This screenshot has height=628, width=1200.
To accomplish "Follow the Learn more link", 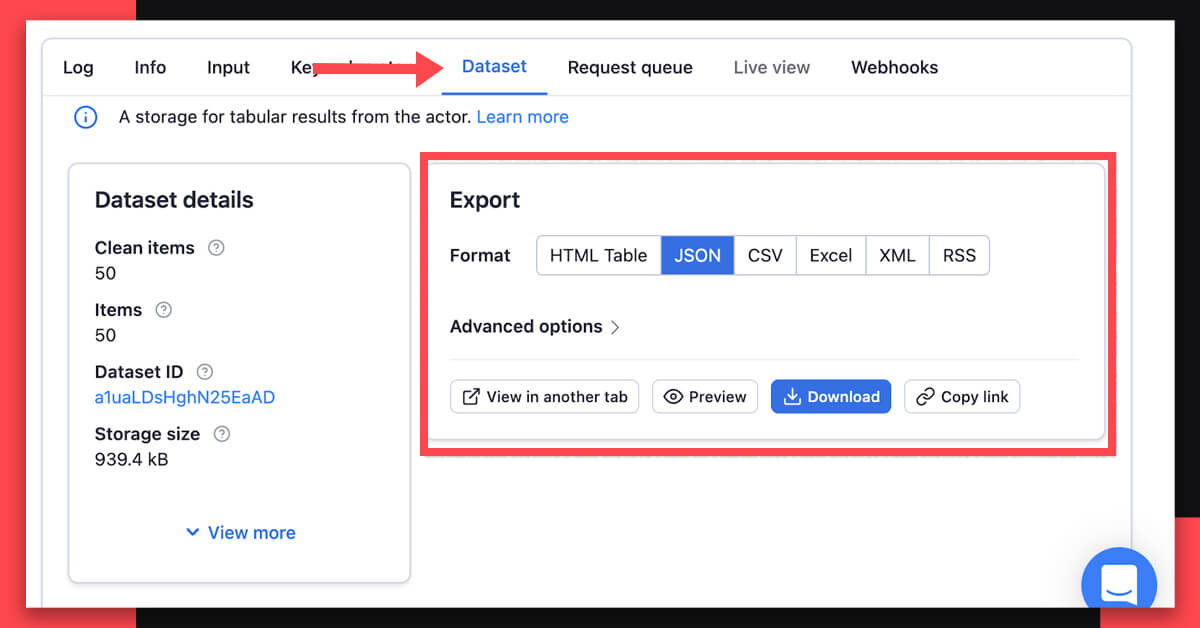I will tap(522, 117).
